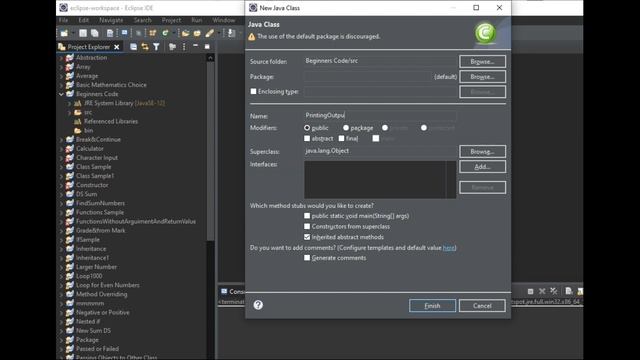Expand the Calculator project node

coord(62,149)
